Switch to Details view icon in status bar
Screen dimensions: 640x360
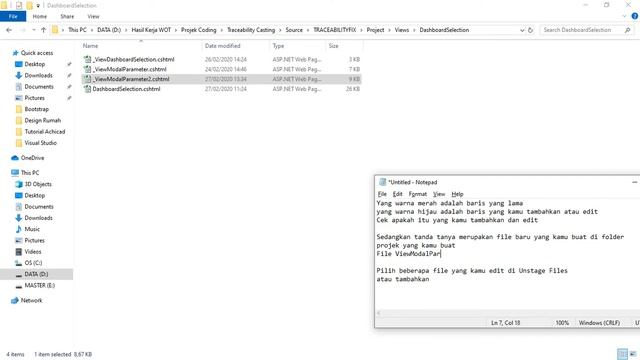622,354
